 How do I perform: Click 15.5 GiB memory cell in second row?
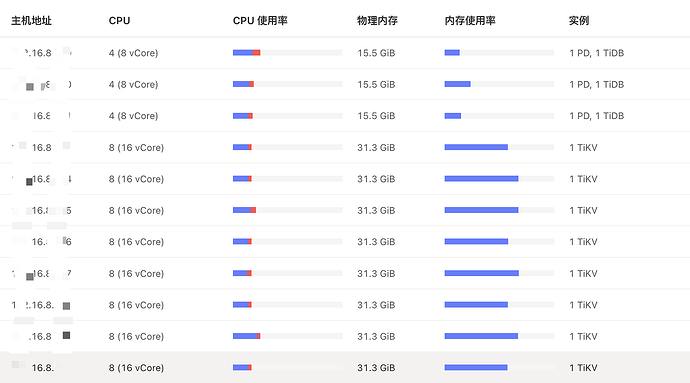376,85
